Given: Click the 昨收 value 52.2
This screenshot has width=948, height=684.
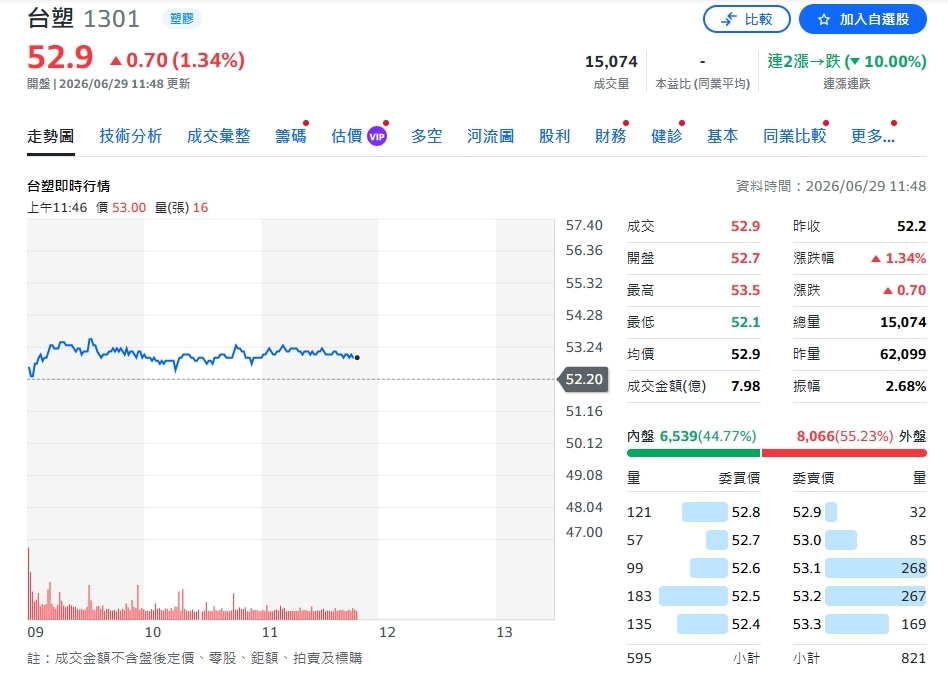Looking at the screenshot, I should (x=911, y=226).
